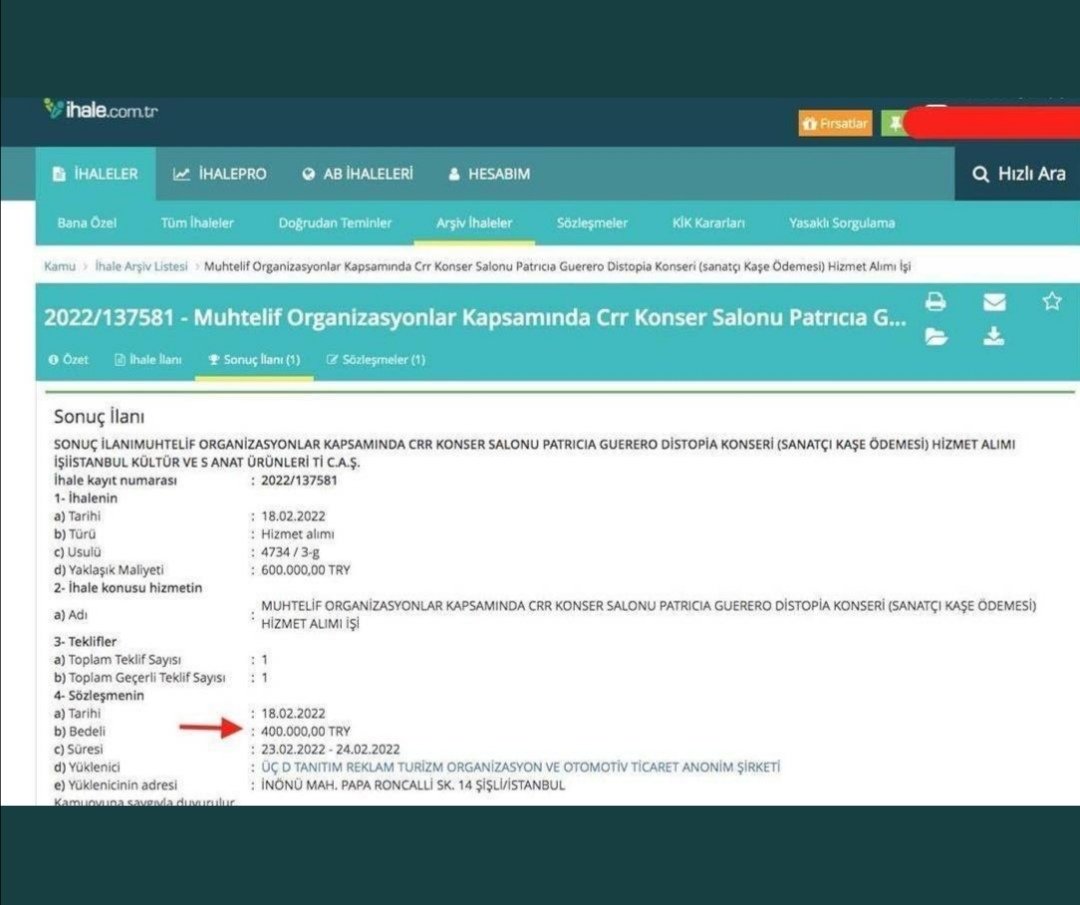
Task: Switch to the Özet tab
Action: [x=69, y=360]
